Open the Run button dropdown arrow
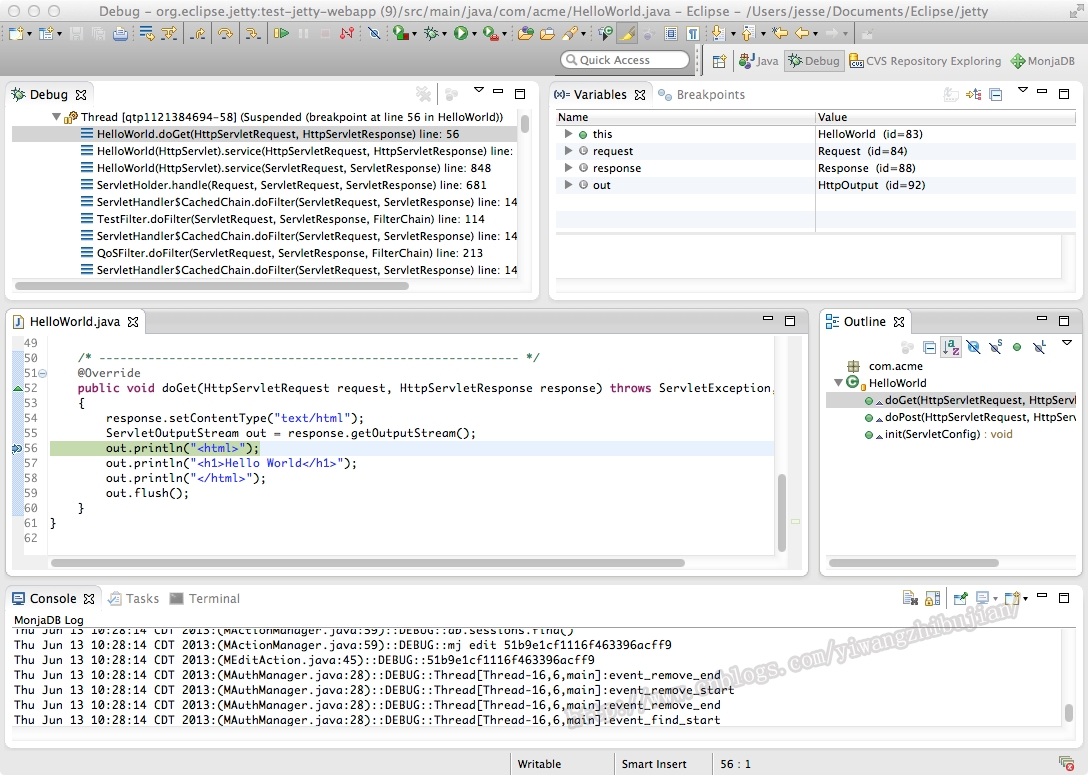The image size is (1088, 775). 475,34
